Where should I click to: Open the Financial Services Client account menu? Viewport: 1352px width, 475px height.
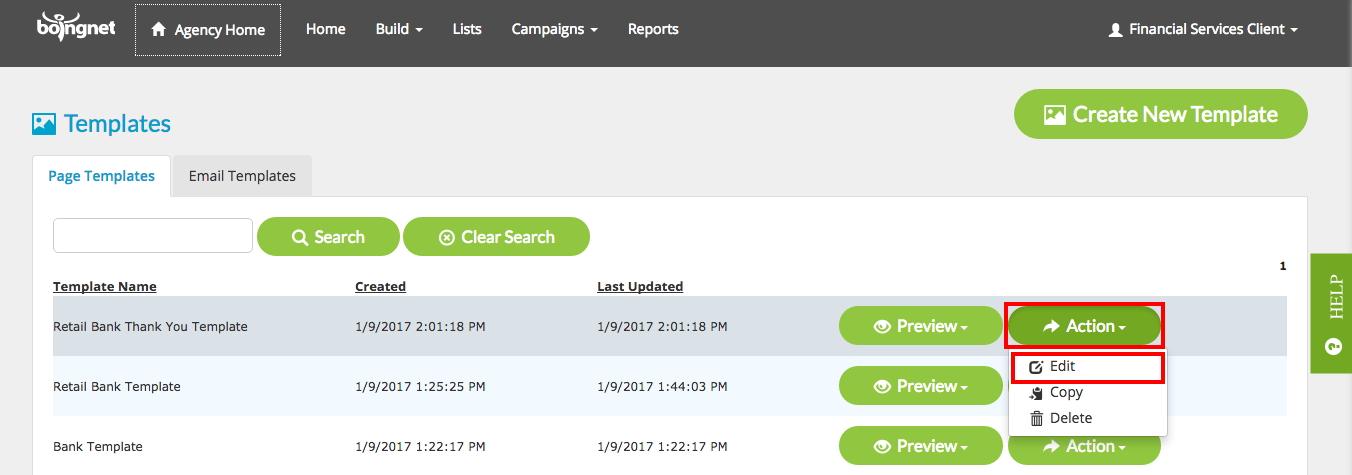pyautogui.click(x=1203, y=29)
